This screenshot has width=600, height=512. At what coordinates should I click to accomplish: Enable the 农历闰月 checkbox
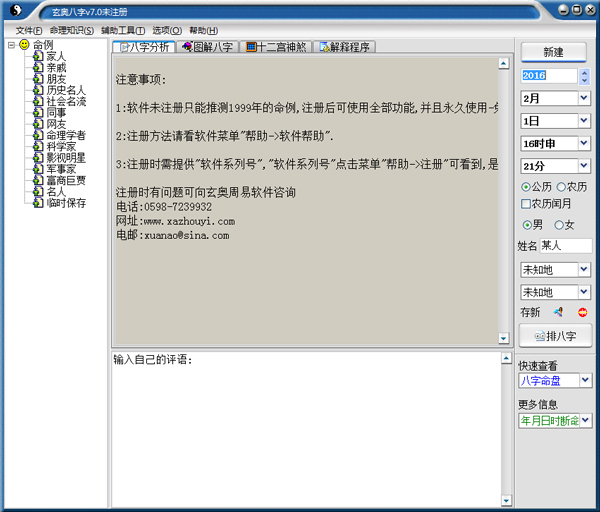[526, 204]
